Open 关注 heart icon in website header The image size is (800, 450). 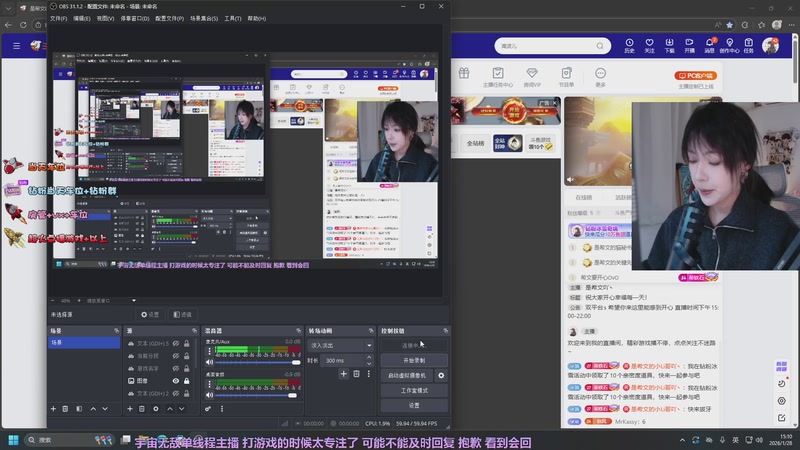coord(649,45)
